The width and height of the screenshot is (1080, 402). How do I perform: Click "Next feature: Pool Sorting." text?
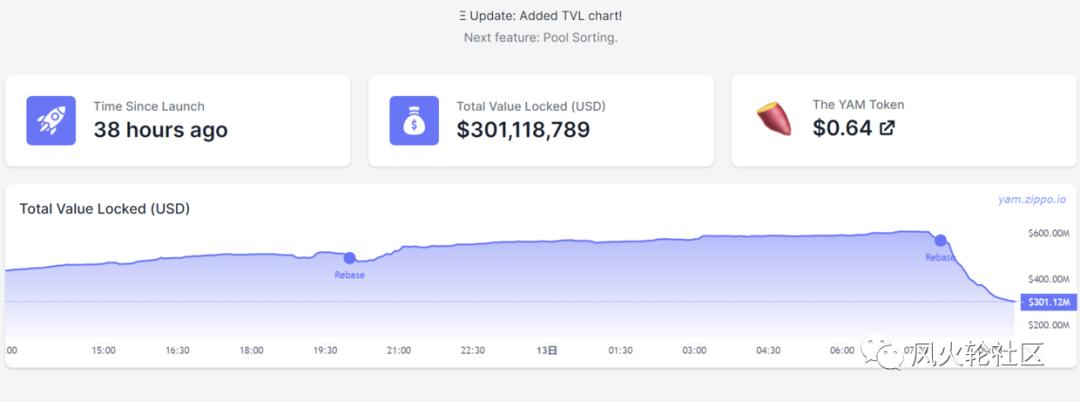pos(540,38)
